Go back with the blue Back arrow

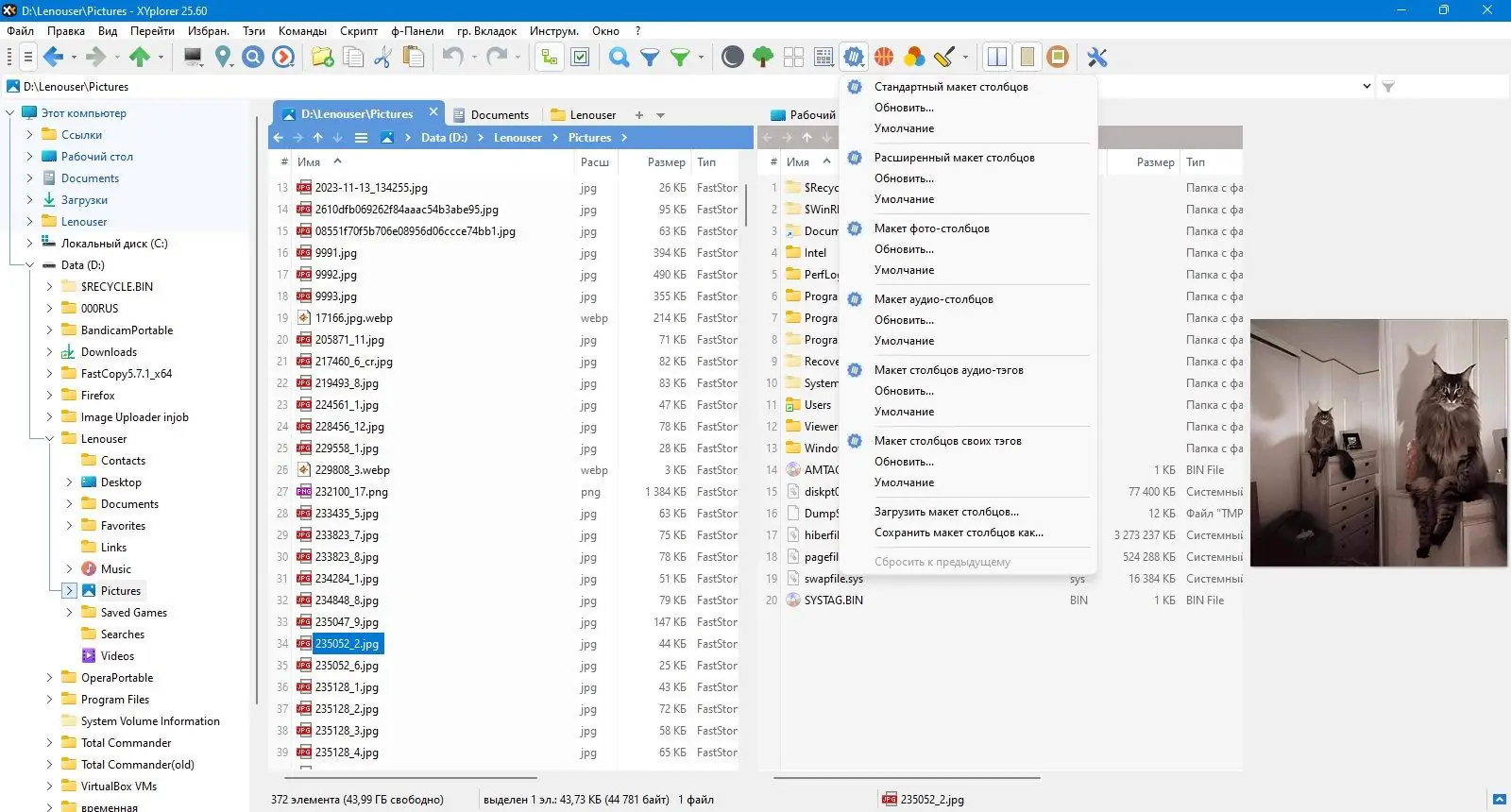(x=54, y=58)
